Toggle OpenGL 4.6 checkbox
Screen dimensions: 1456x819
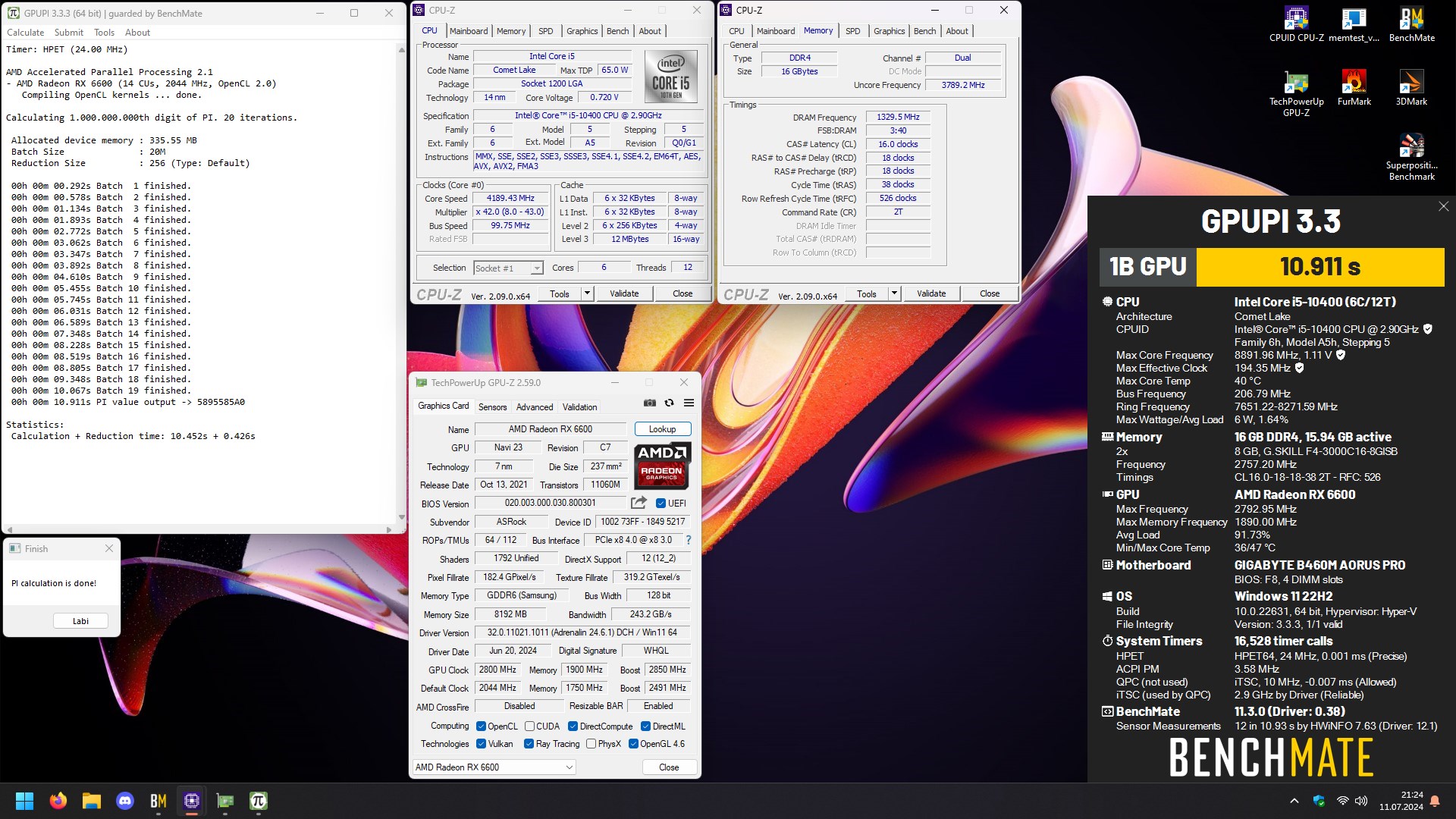click(633, 744)
